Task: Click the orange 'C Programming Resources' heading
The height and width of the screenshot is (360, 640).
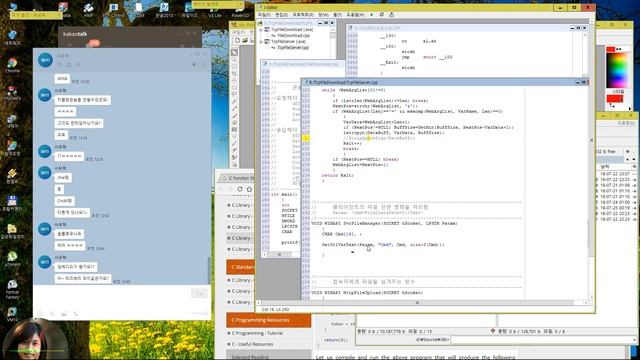Action: tap(269, 320)
